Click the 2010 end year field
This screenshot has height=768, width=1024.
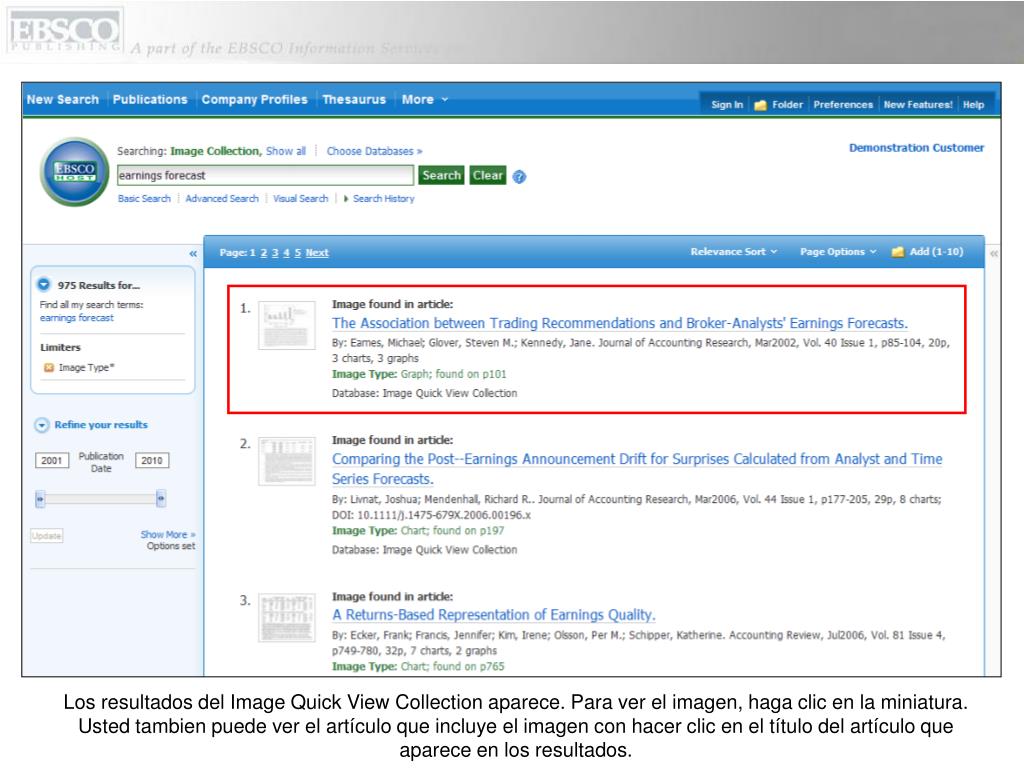click(152, 460)
